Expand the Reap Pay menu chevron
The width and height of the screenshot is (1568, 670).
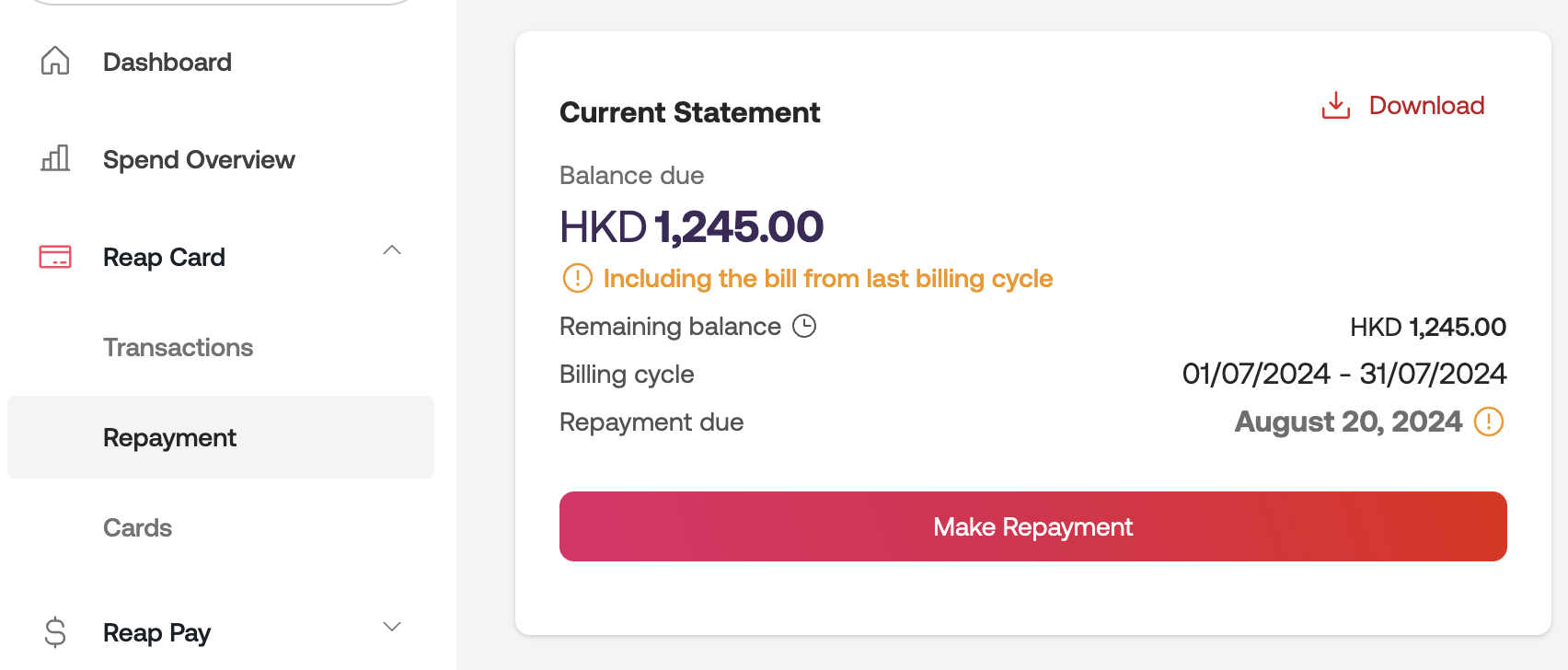tap(392, 627)
